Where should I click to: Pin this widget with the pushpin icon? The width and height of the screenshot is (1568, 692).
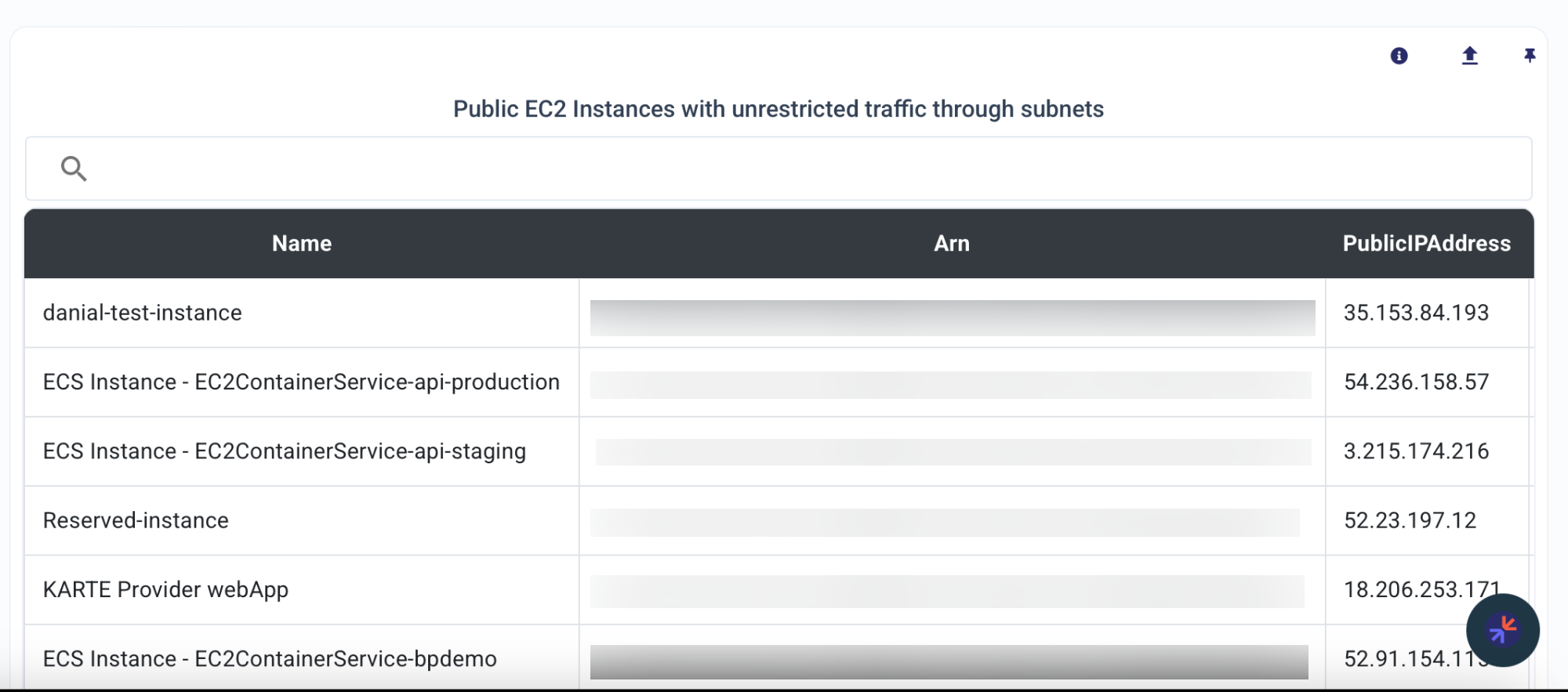click(1530, 56)
